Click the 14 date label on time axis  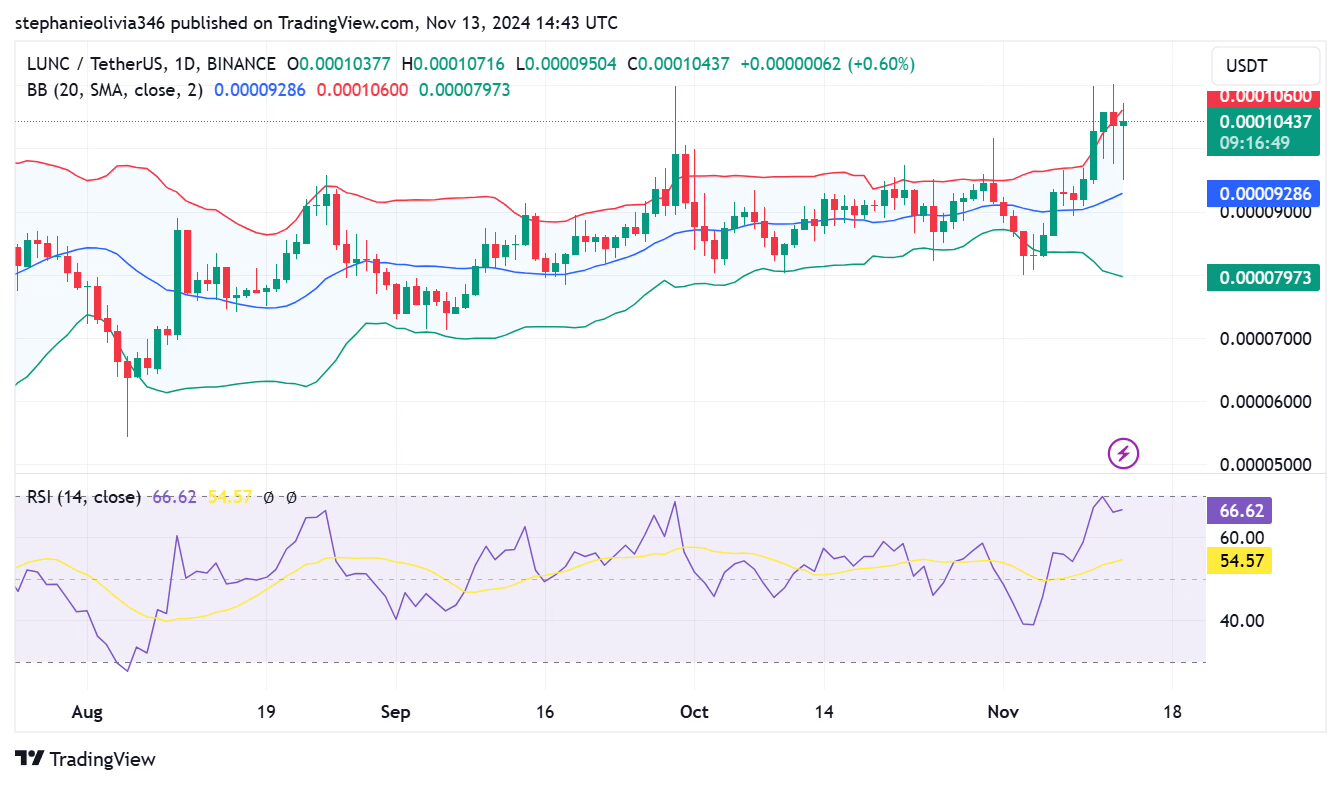823,712
